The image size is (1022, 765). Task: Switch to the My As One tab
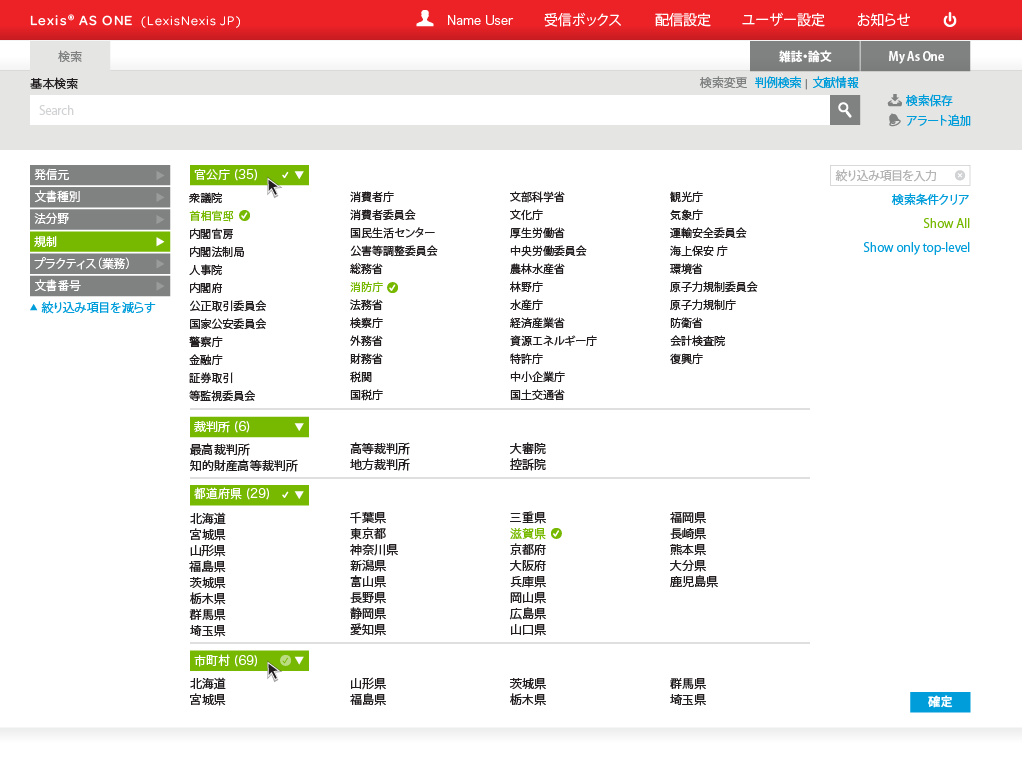tap(916, 57)
